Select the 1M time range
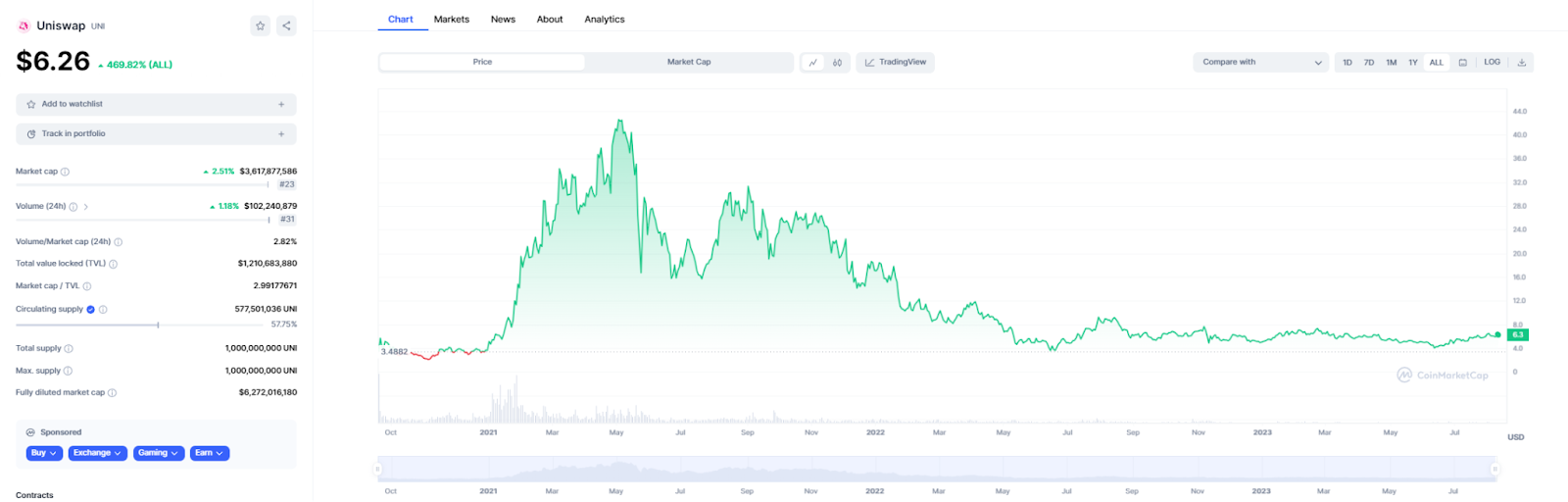1568x502 pixels. [1392, 62]
